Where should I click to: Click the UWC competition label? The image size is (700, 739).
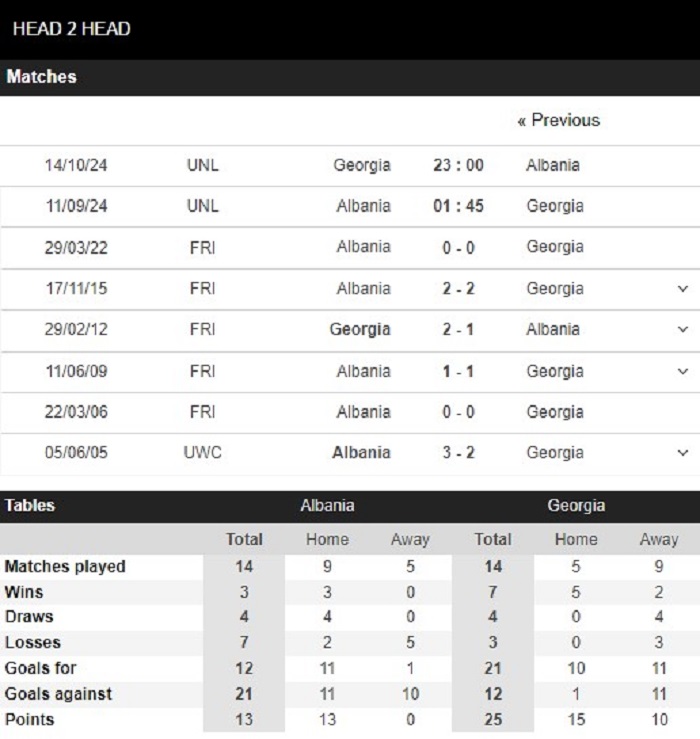pyautogui.click(x=203, y=453)
